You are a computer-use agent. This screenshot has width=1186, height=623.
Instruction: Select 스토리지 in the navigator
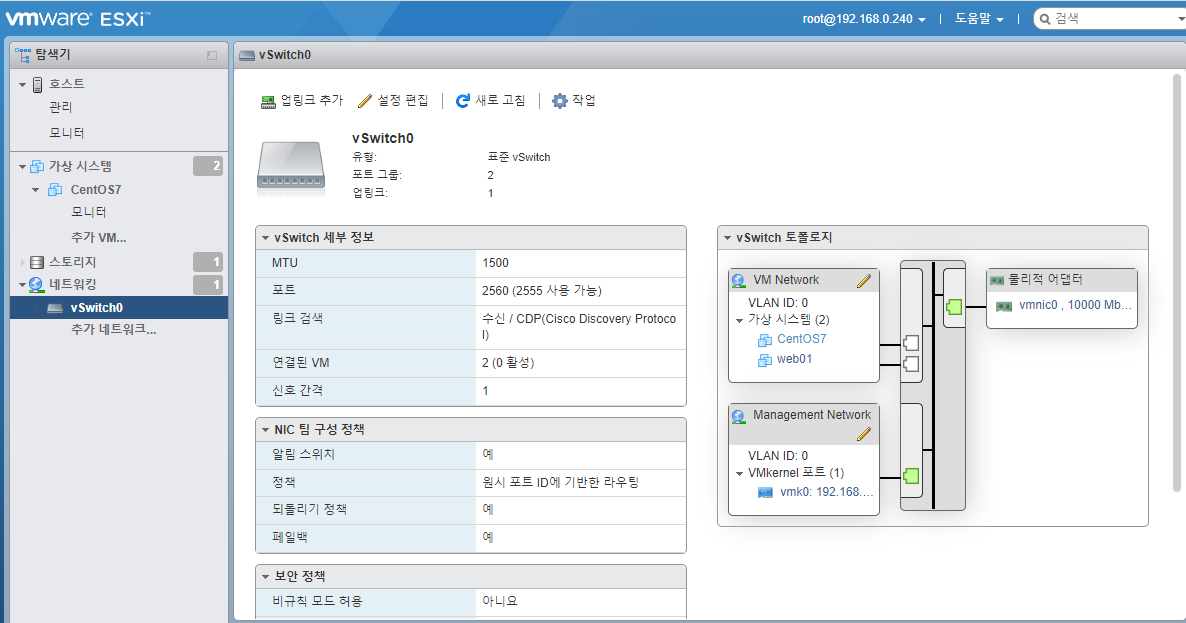pyautogui.click(x=73, y=262)
